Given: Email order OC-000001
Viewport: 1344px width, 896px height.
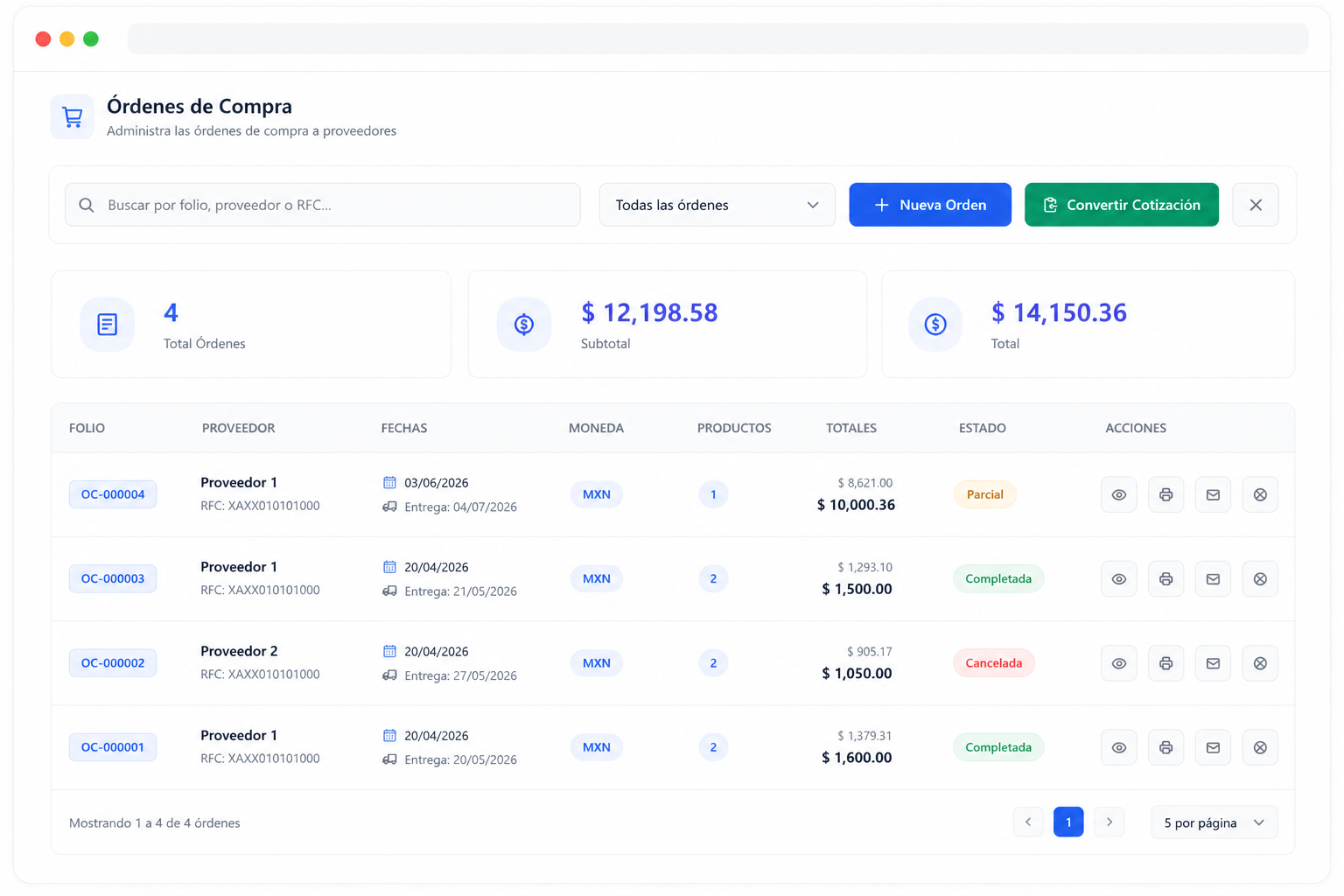Looking at the screenshot, I should tap(1213, 747).
